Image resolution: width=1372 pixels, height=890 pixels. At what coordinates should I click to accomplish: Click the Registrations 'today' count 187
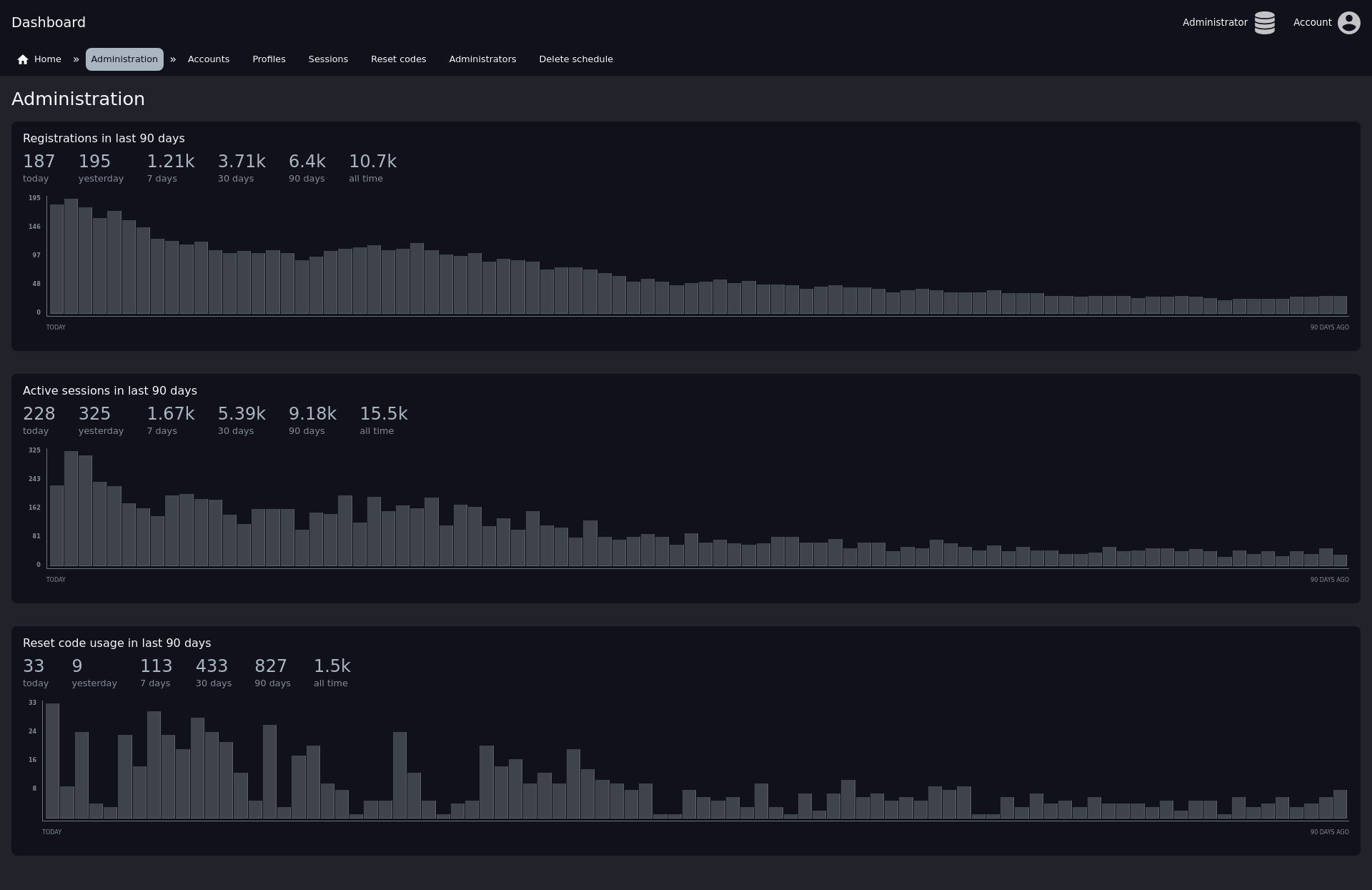point(39,162)
